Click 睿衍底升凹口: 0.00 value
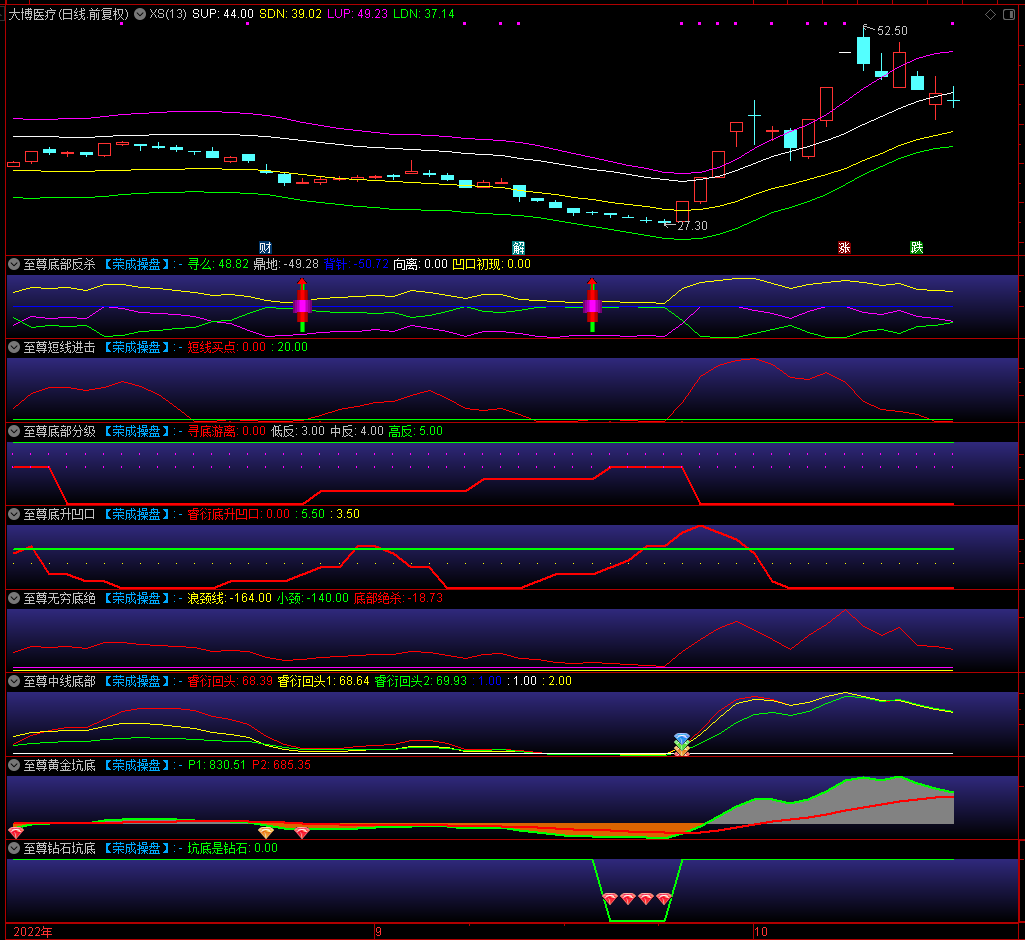This screenshot has width=1025, height=940. (239, 514)
